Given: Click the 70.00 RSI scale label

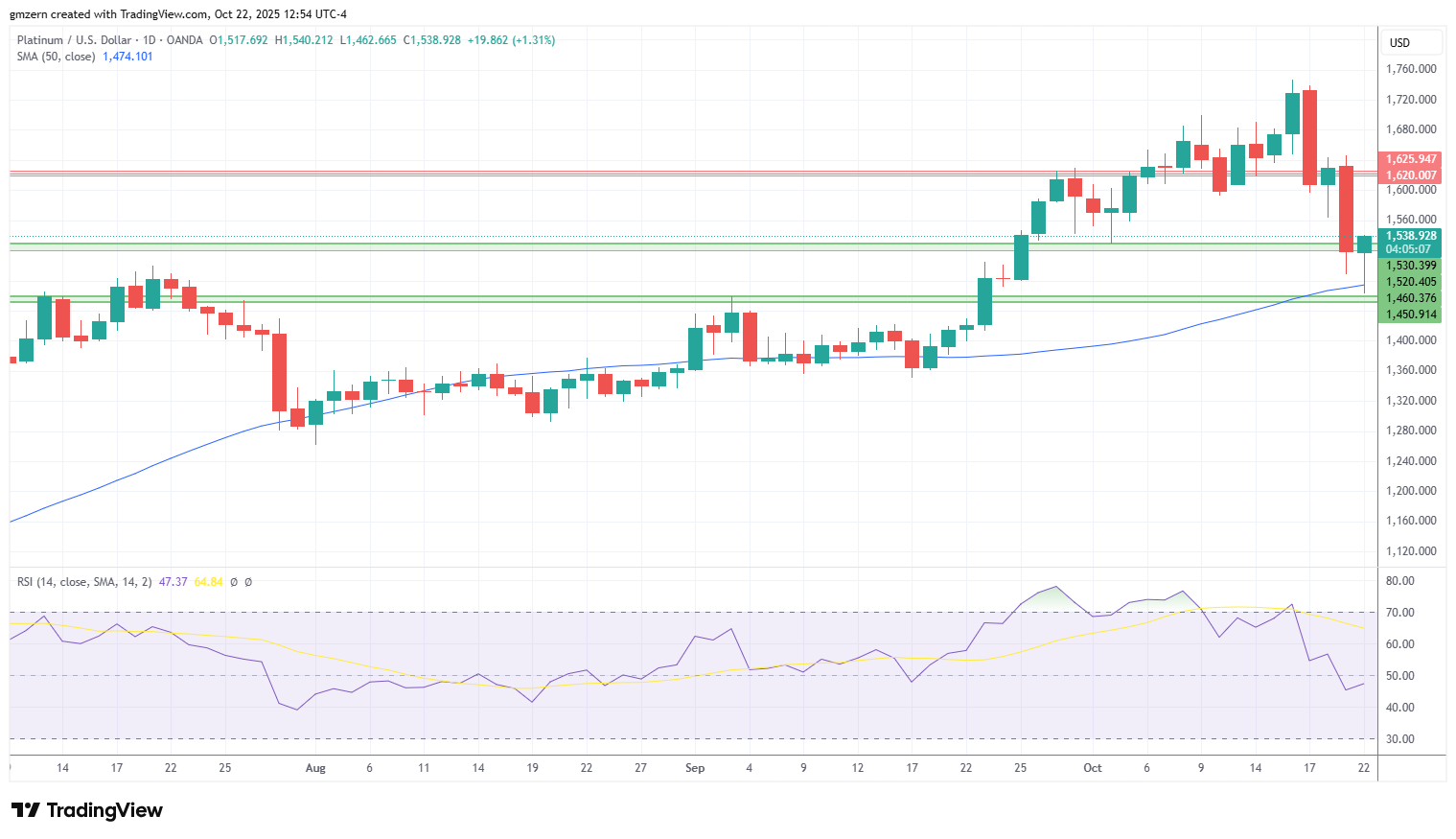Looking at the screenshot, I should click(x=1400, y=613).
